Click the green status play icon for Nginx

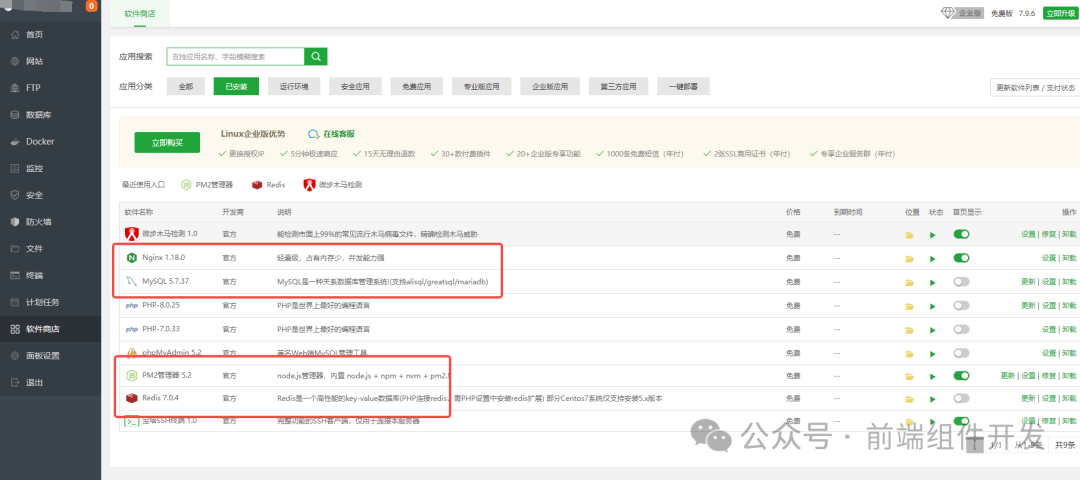[933, 259]
